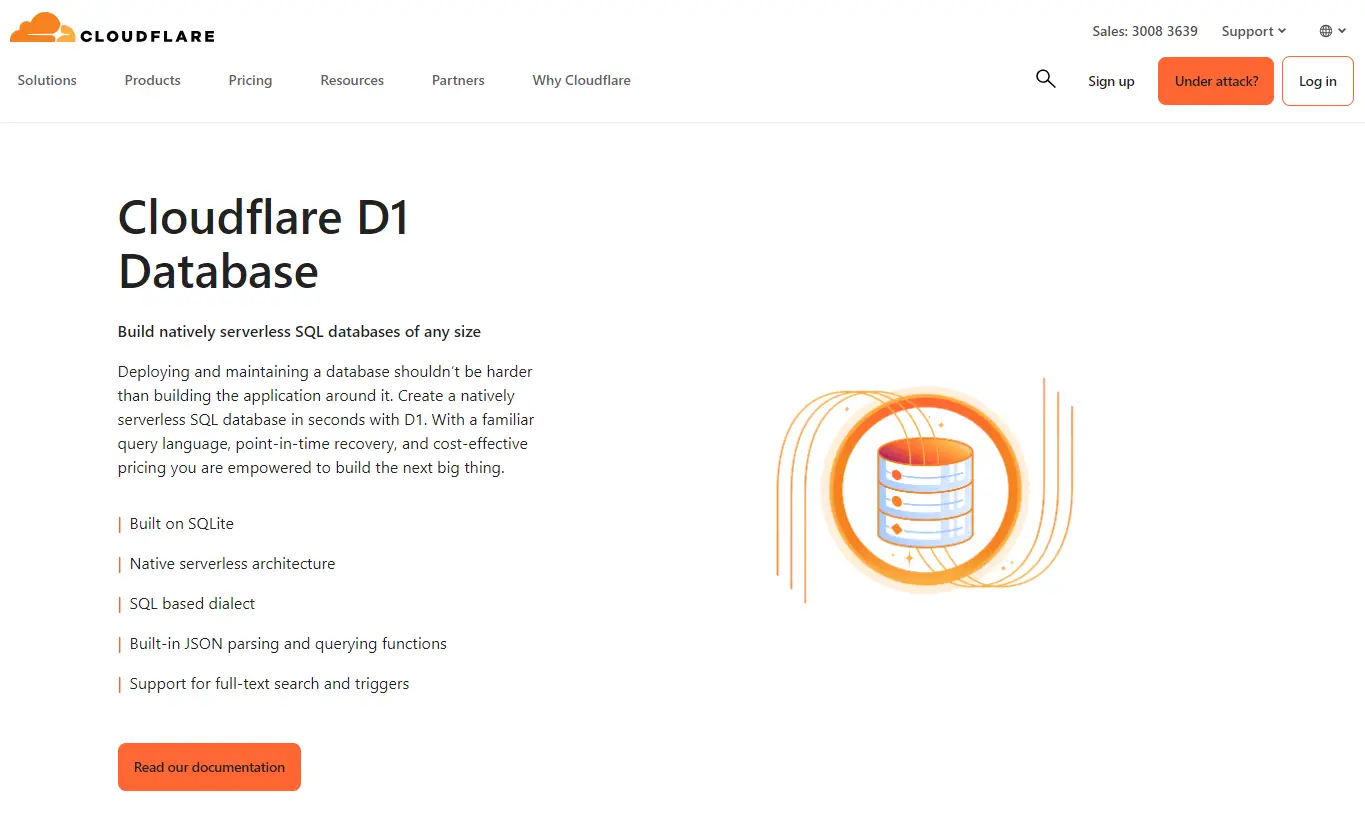Click Read our documentation button
Screen dimensions: 1365x816
pyautogui.click(x=209, y=767)
